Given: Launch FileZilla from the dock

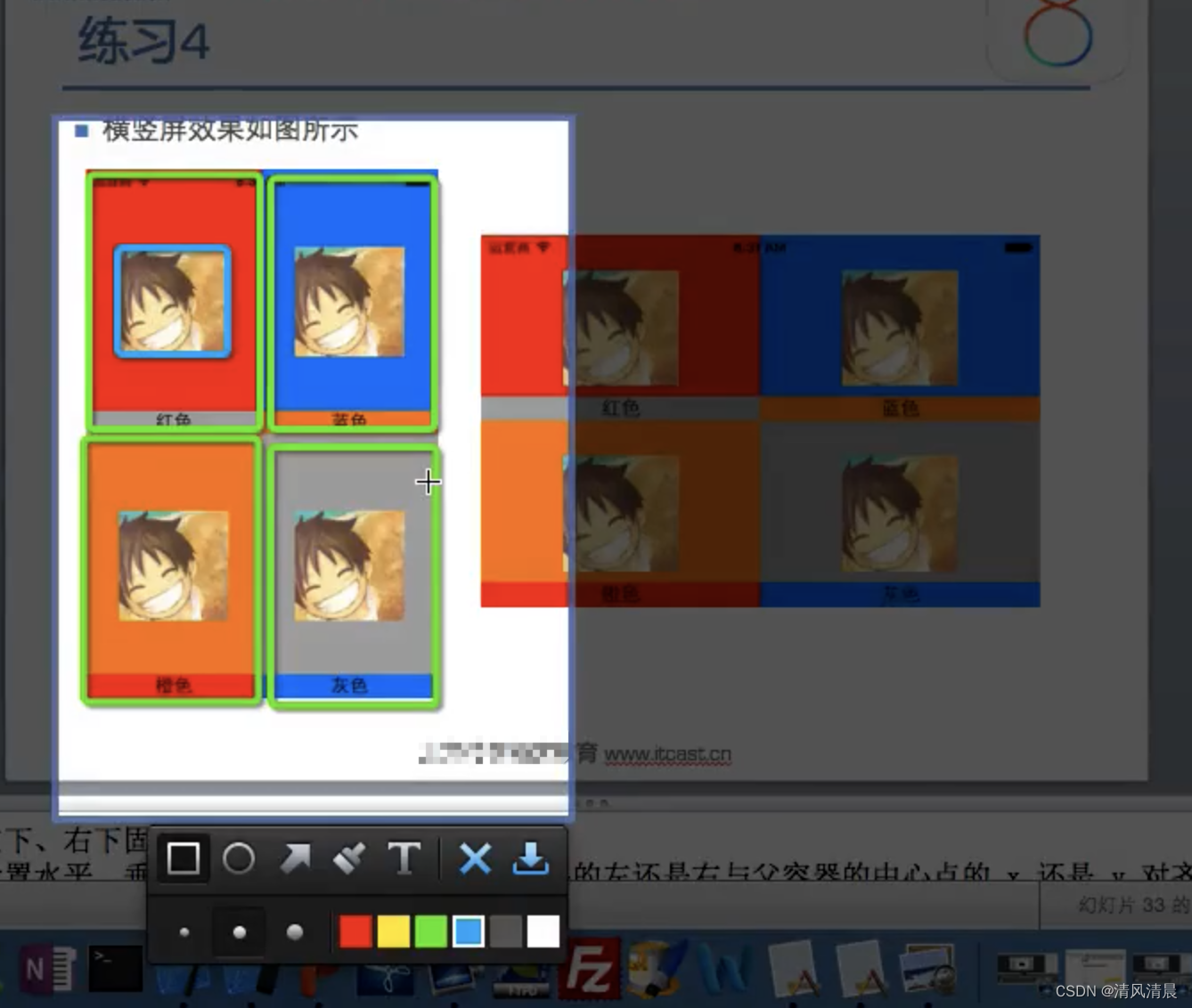Looking at the screenshot, I should (589, 967).
